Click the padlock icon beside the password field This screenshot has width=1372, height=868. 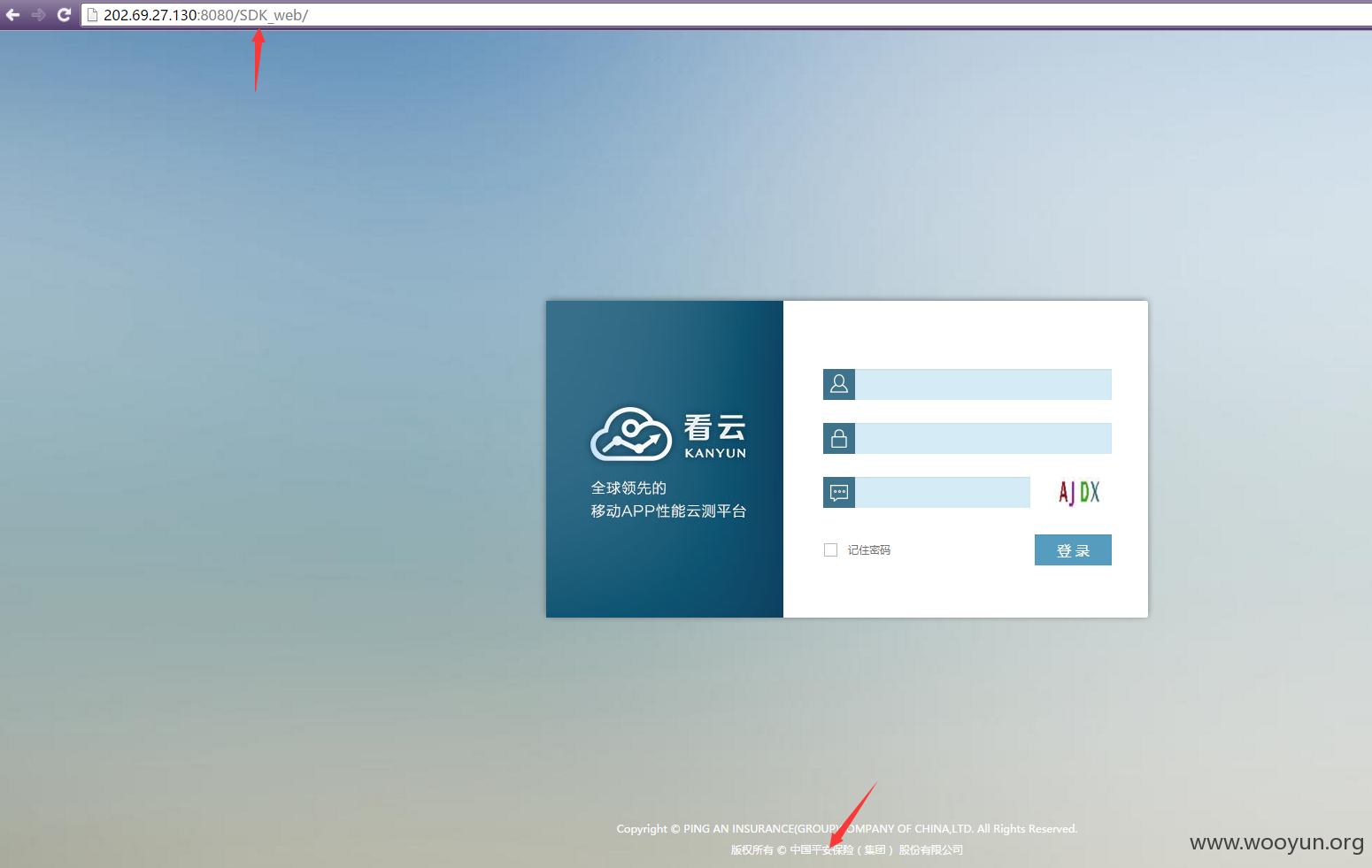tap(839, 438)
